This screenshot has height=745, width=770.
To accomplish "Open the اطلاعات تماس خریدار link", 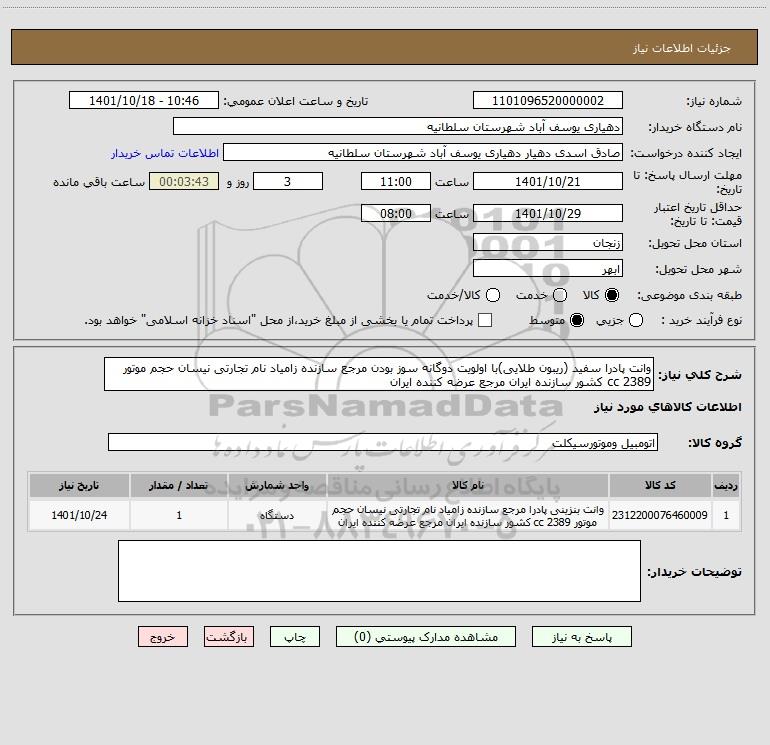I will [x=165, y=153].
